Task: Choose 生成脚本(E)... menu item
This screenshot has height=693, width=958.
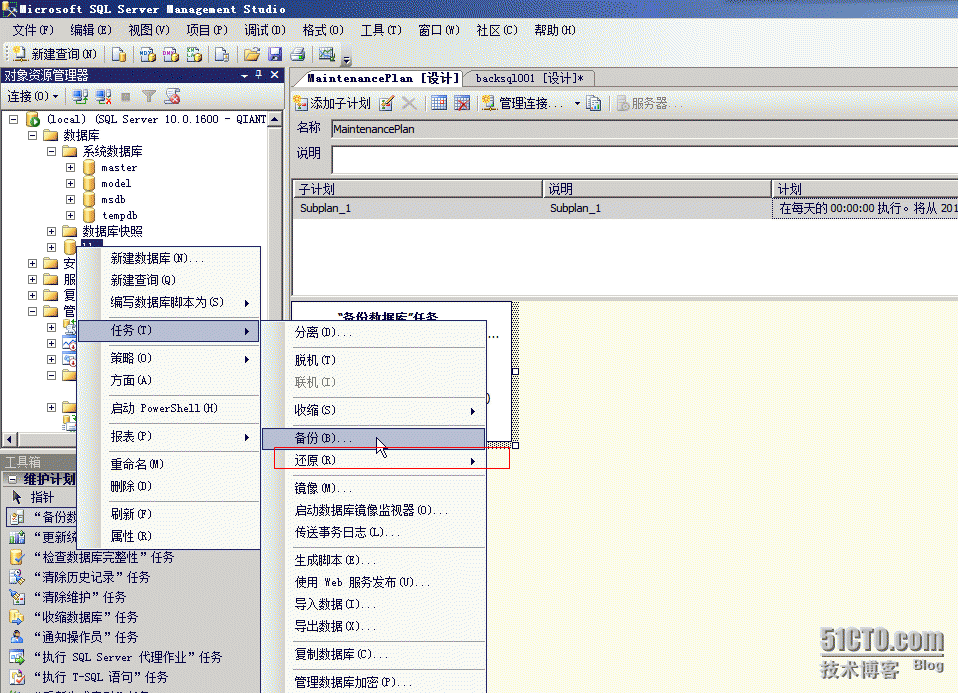Action: pos(375,560)
